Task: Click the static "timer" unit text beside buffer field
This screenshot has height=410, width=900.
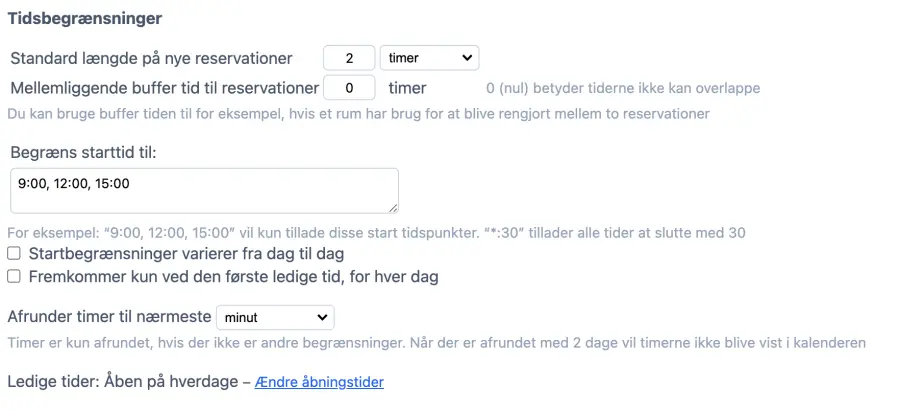Action: click(x=407, y=88)
